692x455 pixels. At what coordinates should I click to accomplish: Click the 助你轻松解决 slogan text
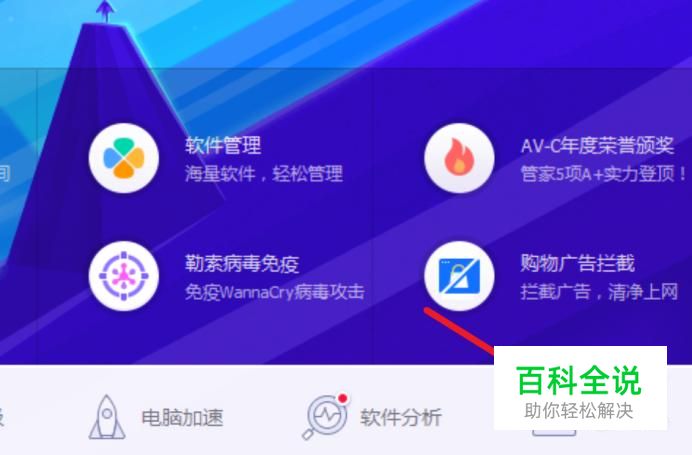[x=579, y=411]
